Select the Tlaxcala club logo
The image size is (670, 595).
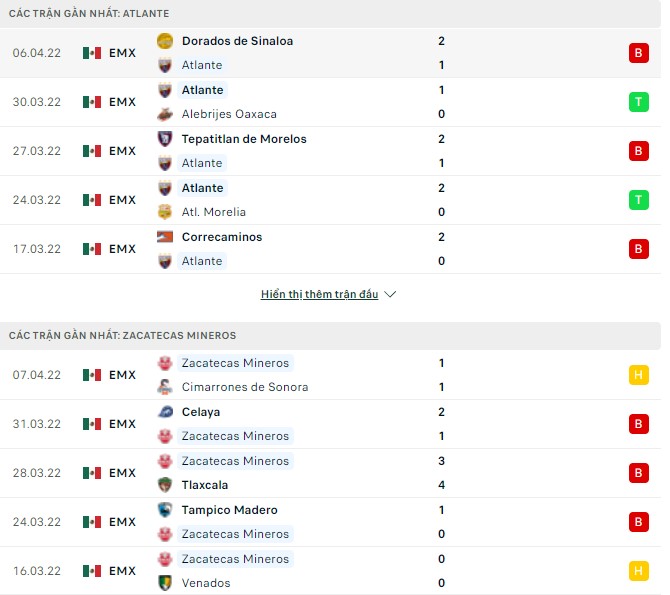tap(165, 485)
